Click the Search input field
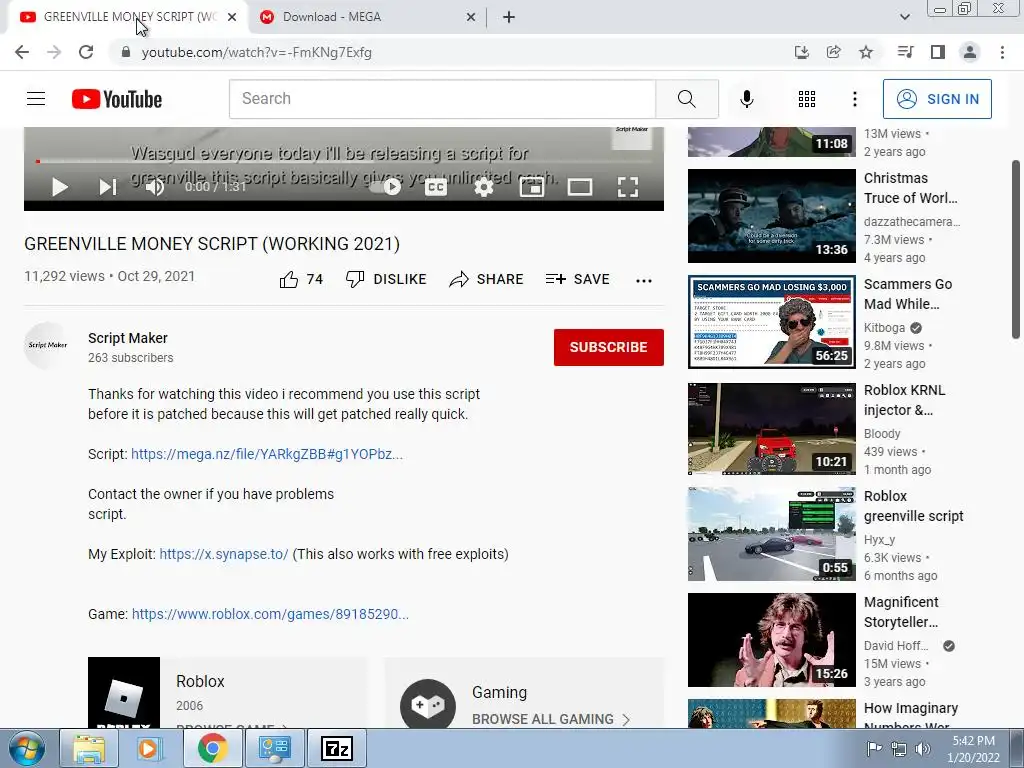This screenshot has width=1024, height=768. pyautogui.click(x=442, y=99)
